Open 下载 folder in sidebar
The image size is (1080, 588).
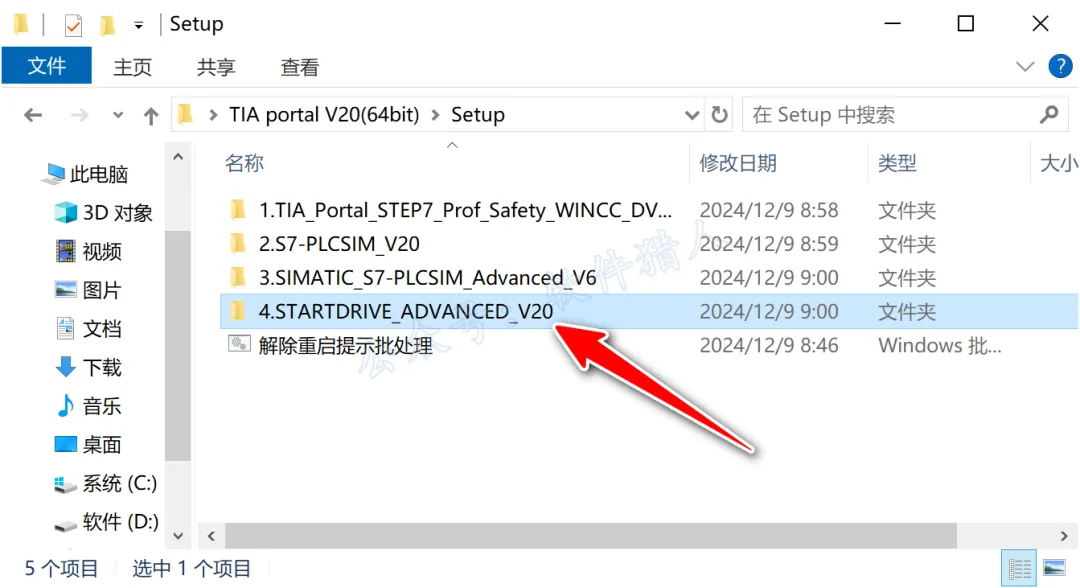[88, 367]
